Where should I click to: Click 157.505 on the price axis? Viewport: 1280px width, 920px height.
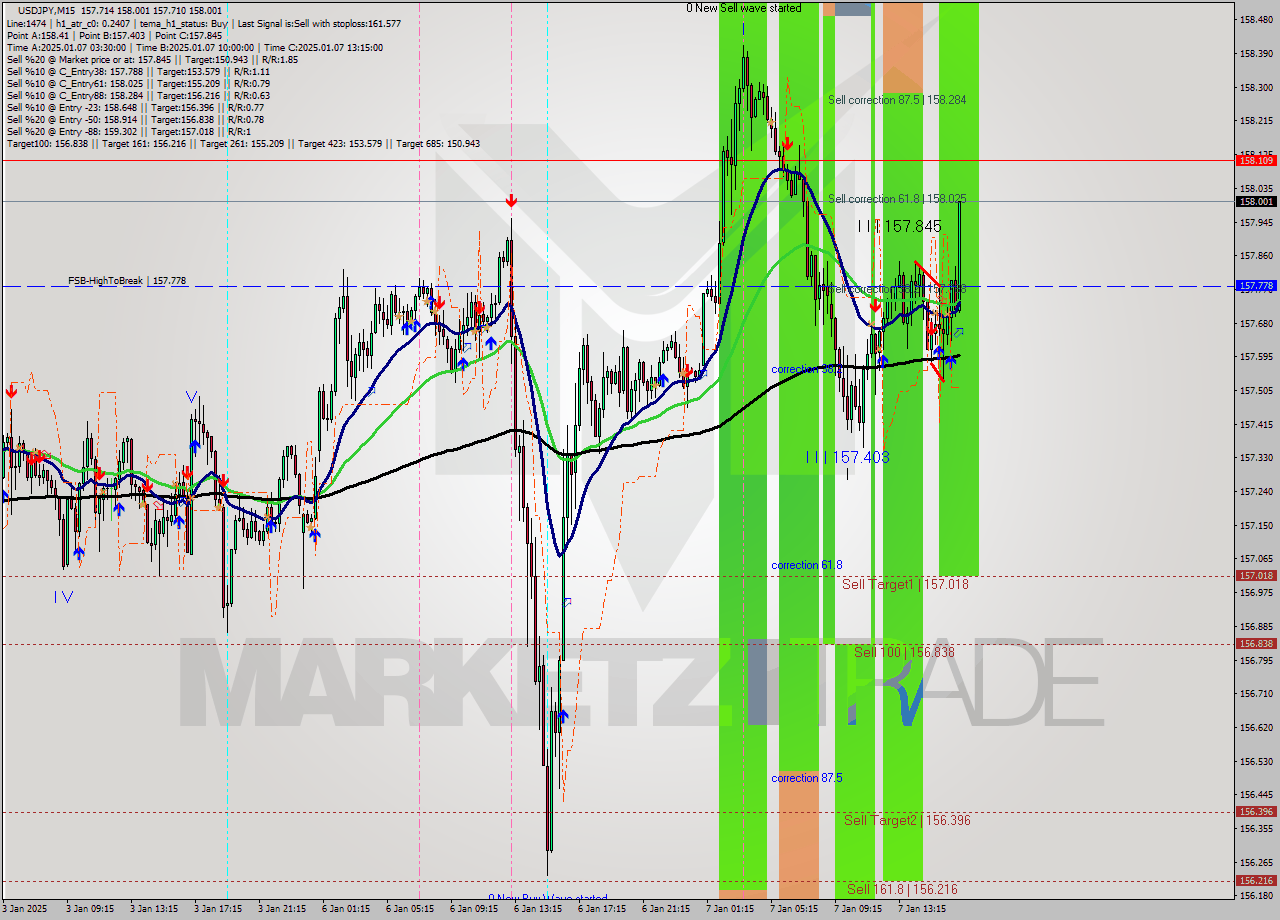click(1256, 390)
